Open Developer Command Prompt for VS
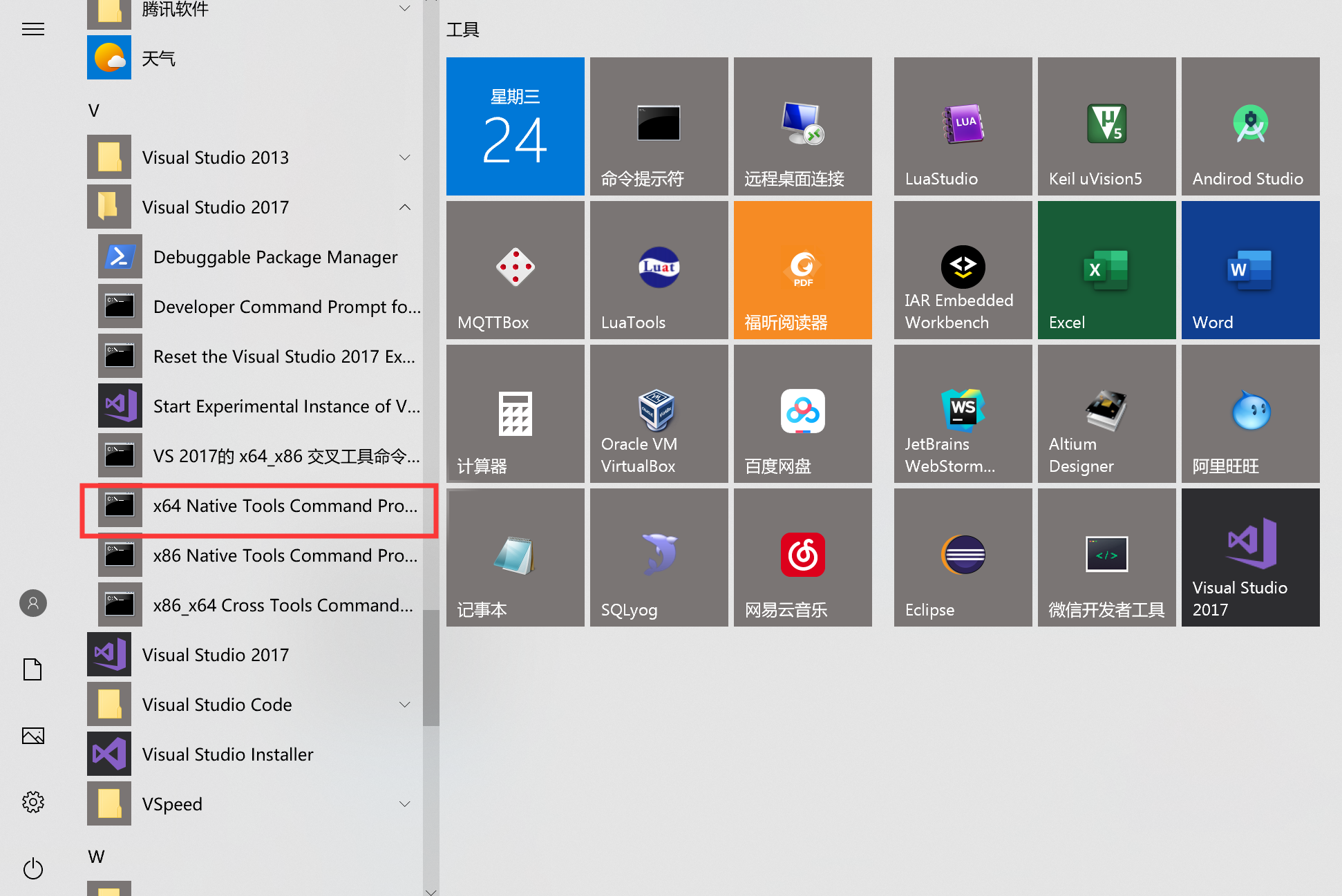The width and height of the screenshot is (1342, 896). [259, 307]
